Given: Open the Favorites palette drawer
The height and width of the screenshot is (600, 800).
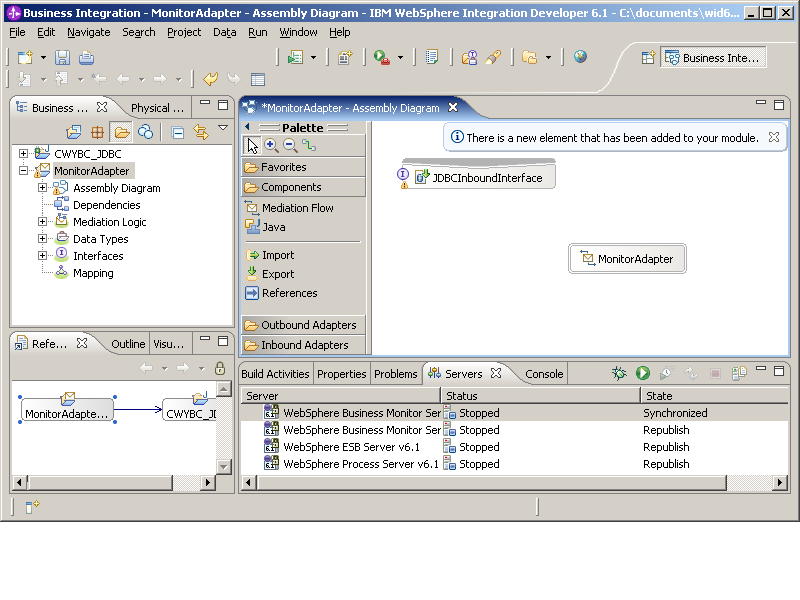Looking at the screenshot, I should [x=304, y=167].
